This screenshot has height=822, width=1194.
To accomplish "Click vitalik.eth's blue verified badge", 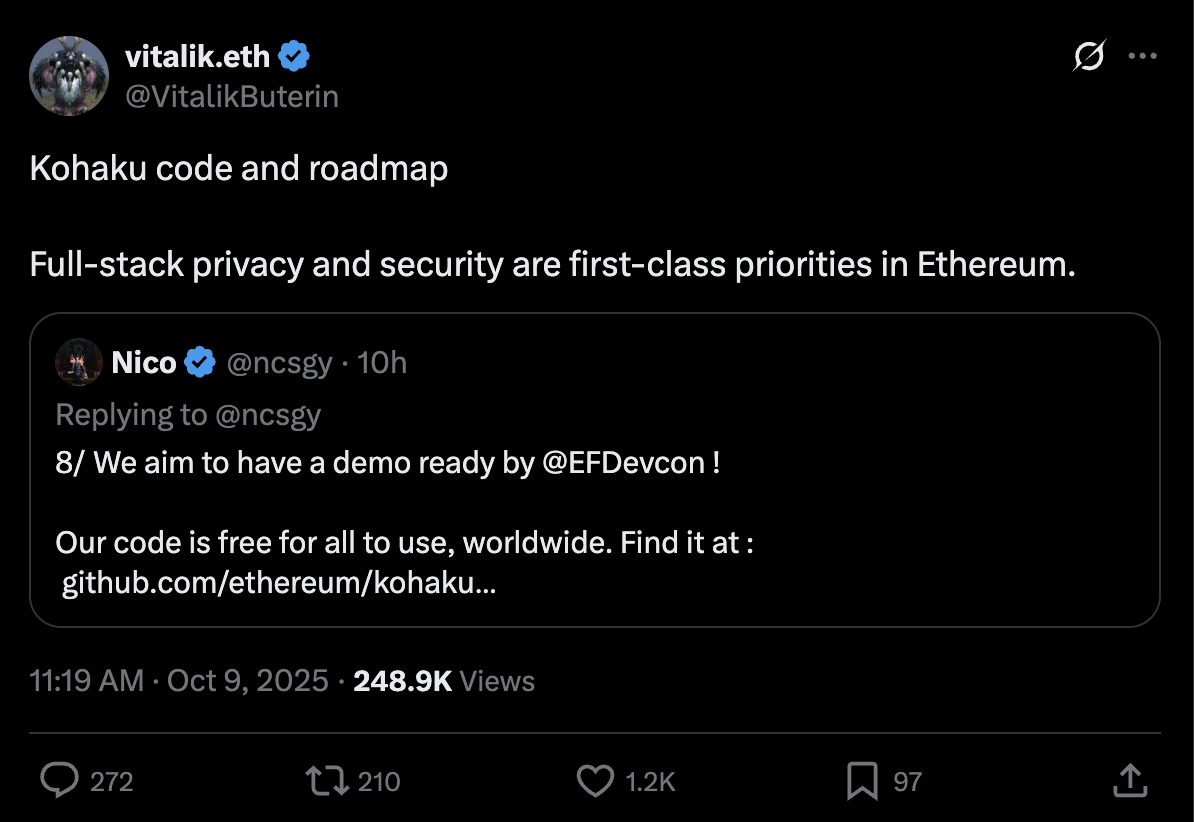I will [294, 57].
